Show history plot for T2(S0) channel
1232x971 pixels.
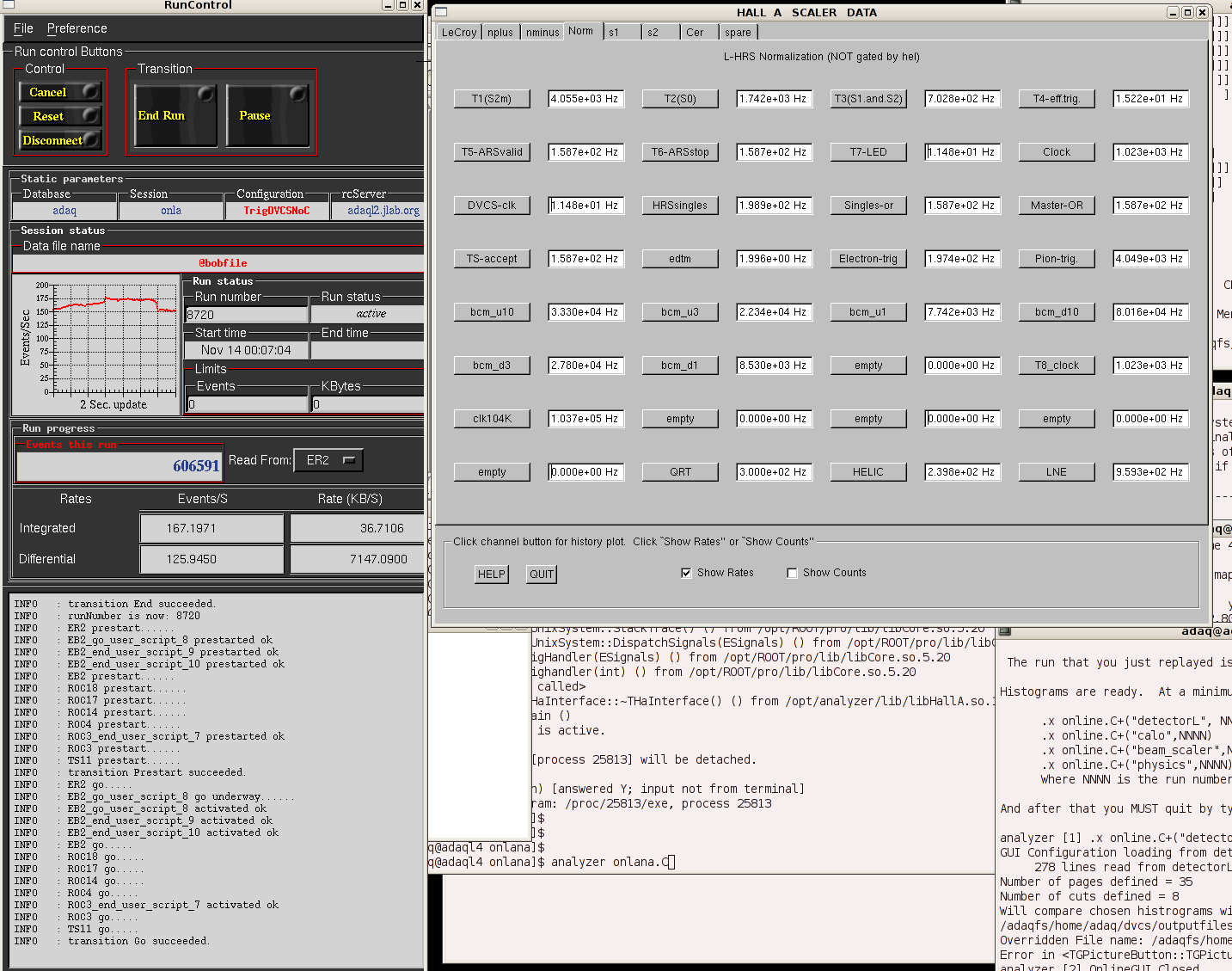(680, 99)
